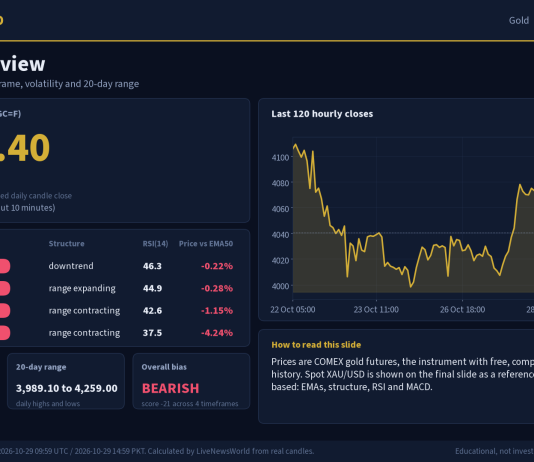Click the 4040 y-axis label

280,235
